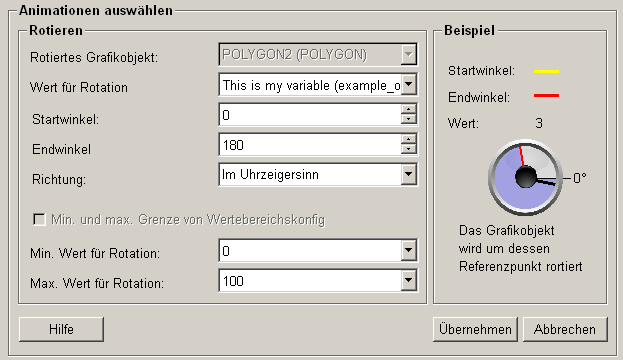Toggle Min. und max. Grenze checkbox
This screenshot has width=623, height=360.
39,219
